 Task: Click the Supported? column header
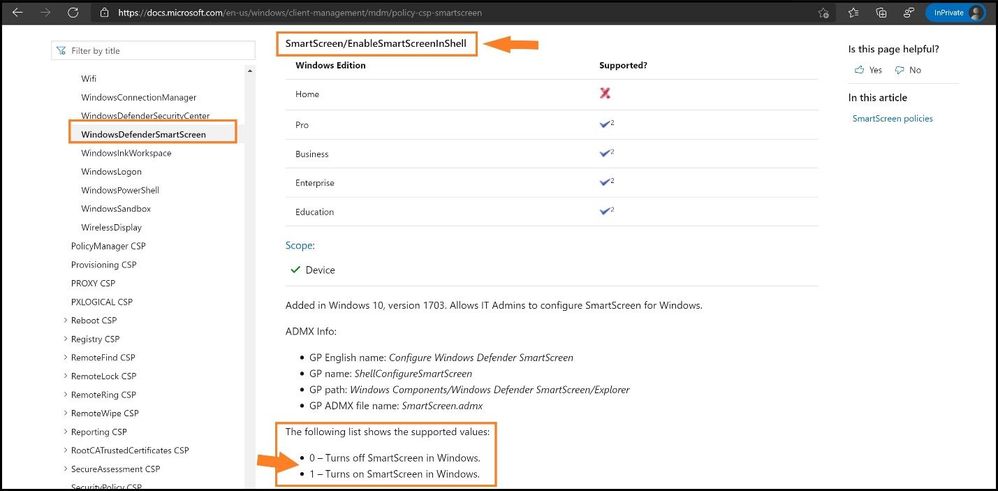(x=623, y=65)
